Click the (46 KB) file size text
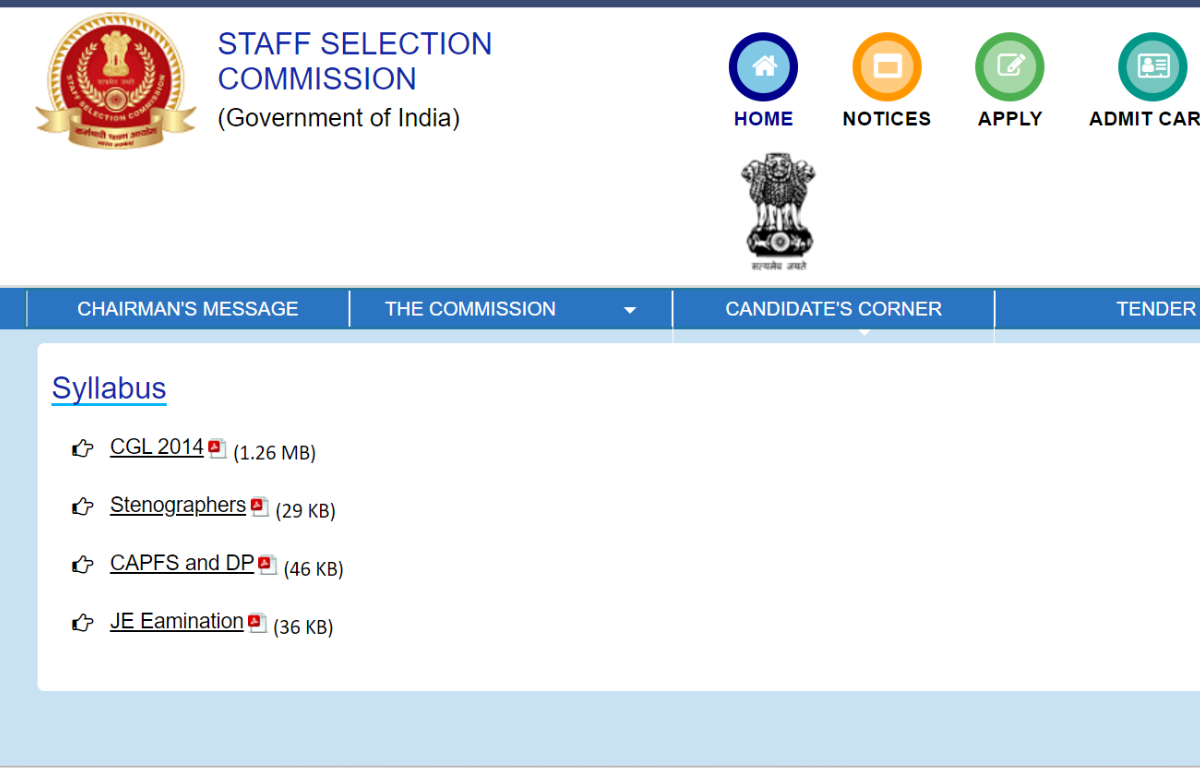1200x768 pixels. (313, 569)
